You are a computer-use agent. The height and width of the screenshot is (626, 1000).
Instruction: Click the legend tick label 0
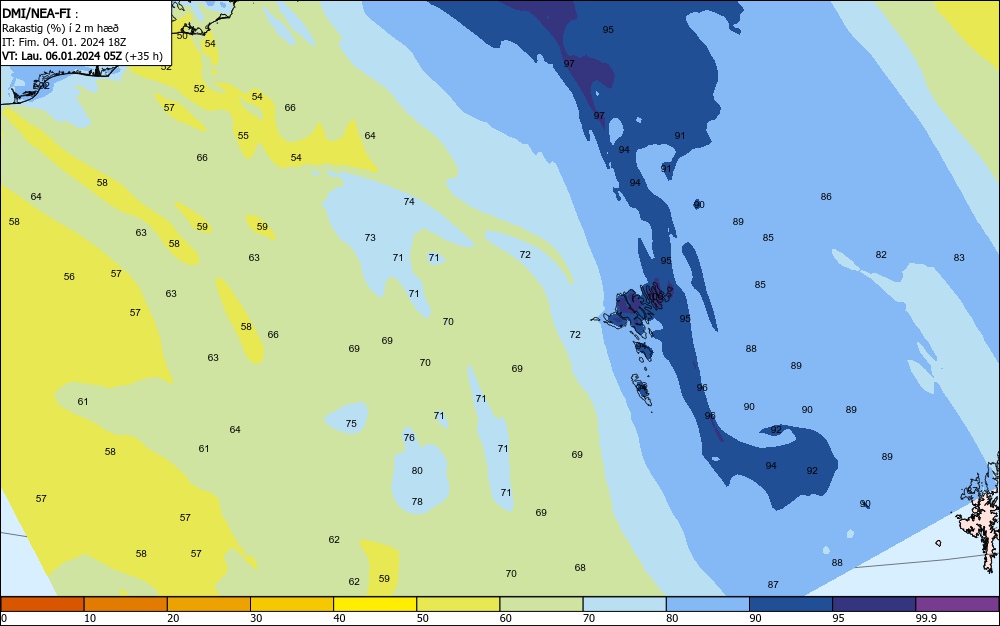4,618
